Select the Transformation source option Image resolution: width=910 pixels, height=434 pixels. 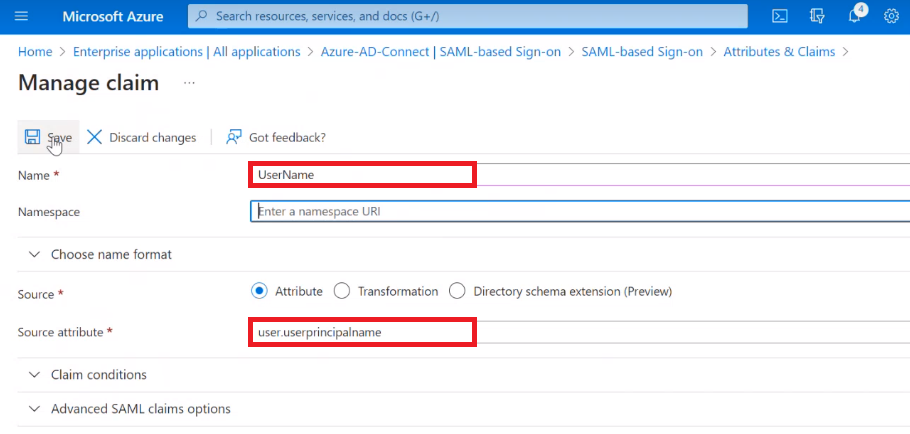point(342,291)
